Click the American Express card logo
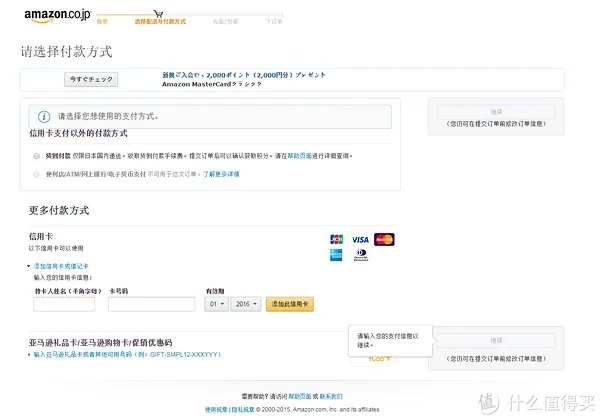This screenshot has width=600, height=420. (x=336, y=255)
